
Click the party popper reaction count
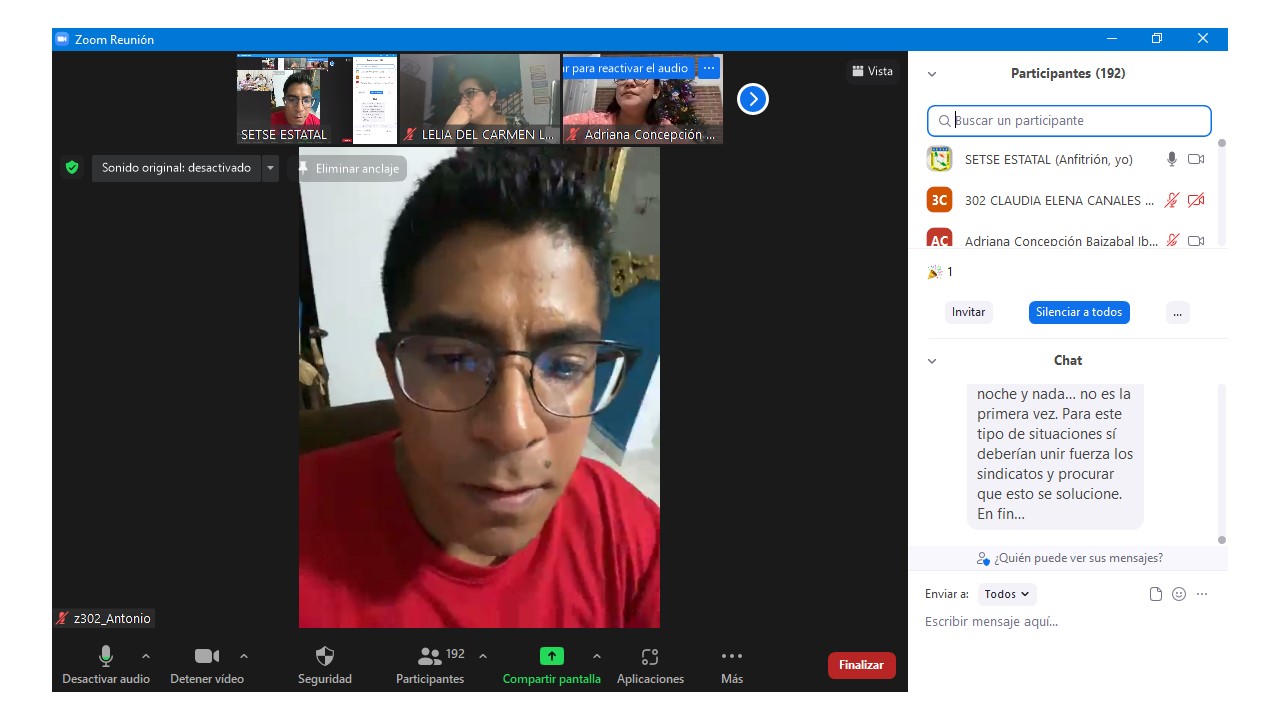[940, 272]
